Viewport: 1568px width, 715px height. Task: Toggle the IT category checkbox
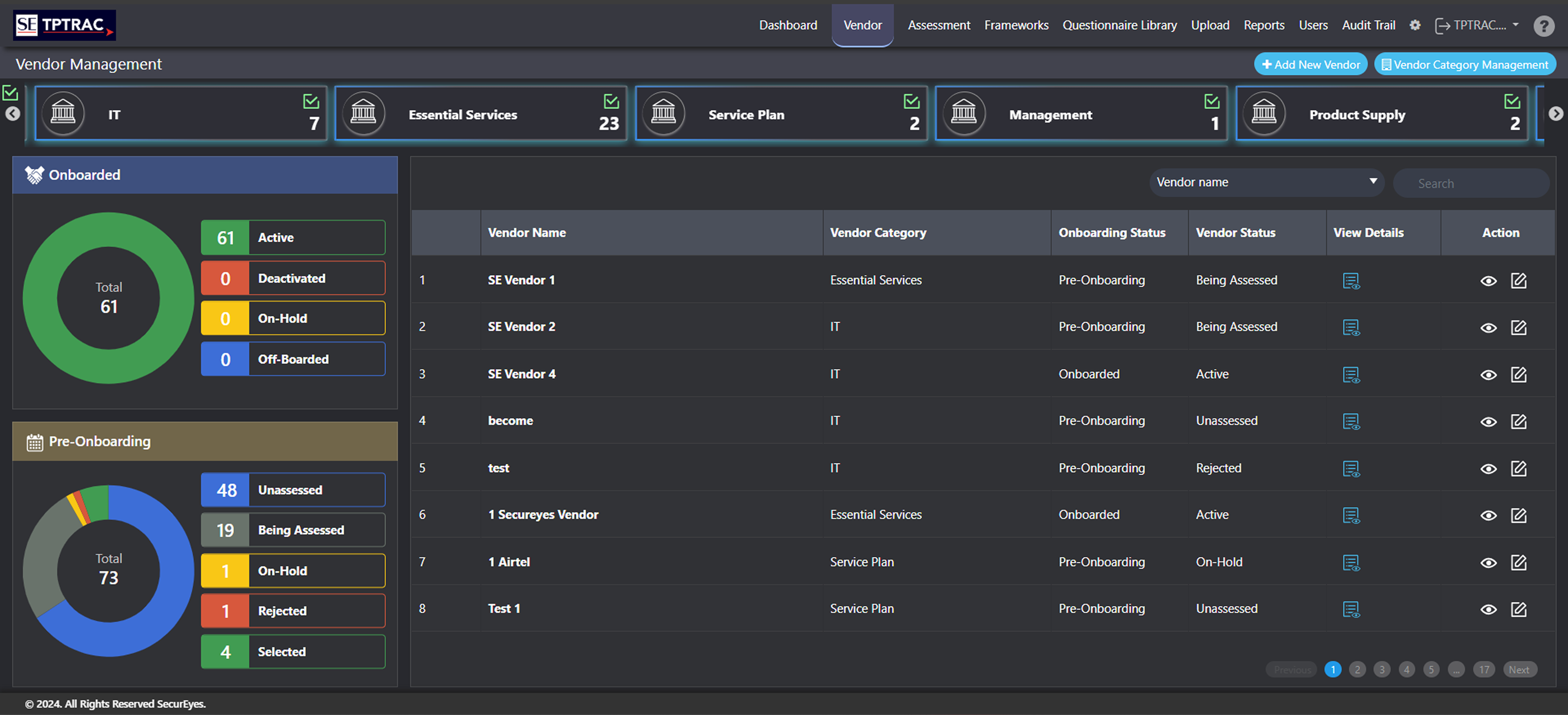tap(311, 101)
